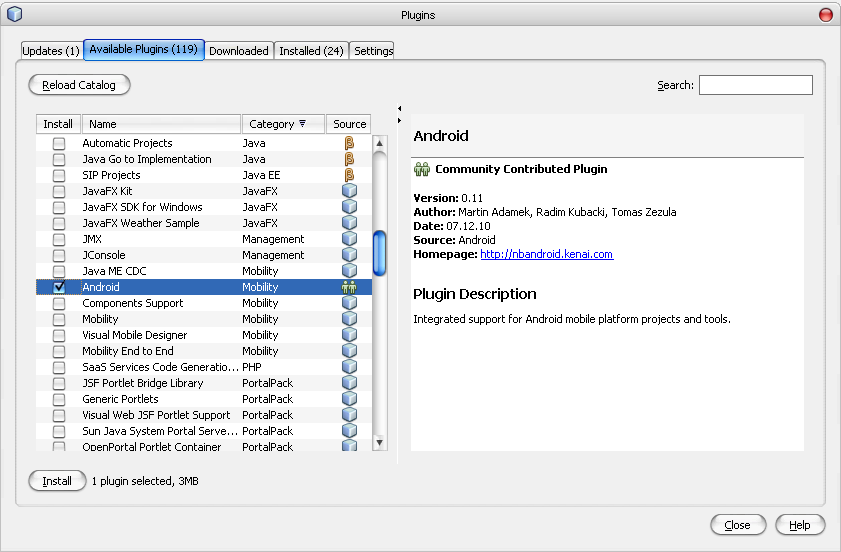This screenshot has width=841, height=552.
Task: Click the cube icon for Generic Portlets
Action: tap(349, 399)
